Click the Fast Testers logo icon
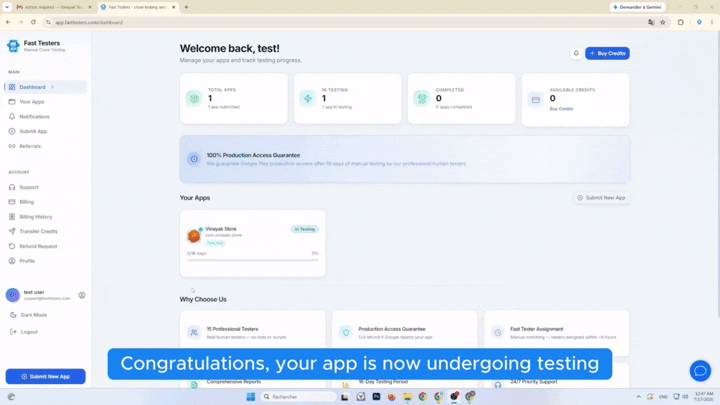Viewport: 720px width, 405px height. click(13, 46)
